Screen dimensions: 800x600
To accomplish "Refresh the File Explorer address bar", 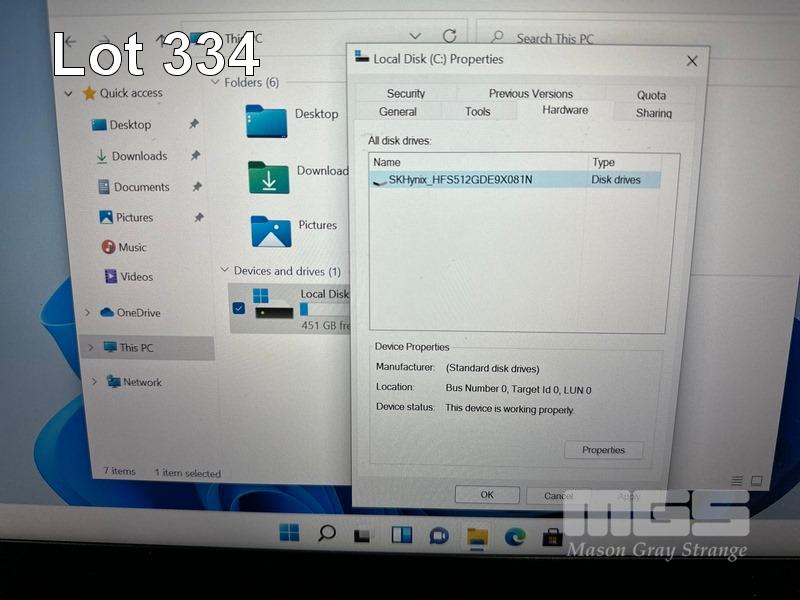I will click(x=449, y=36).
